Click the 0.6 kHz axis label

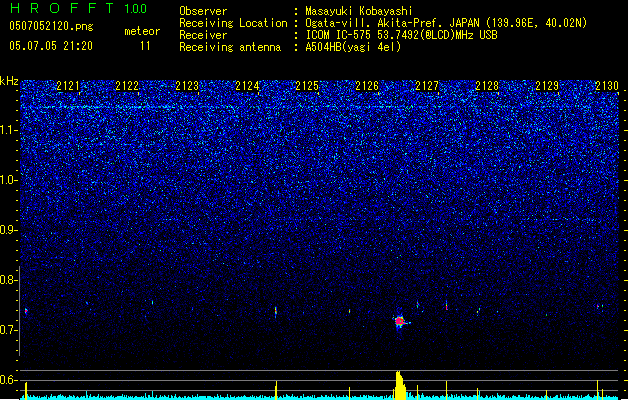click(8, 380)
